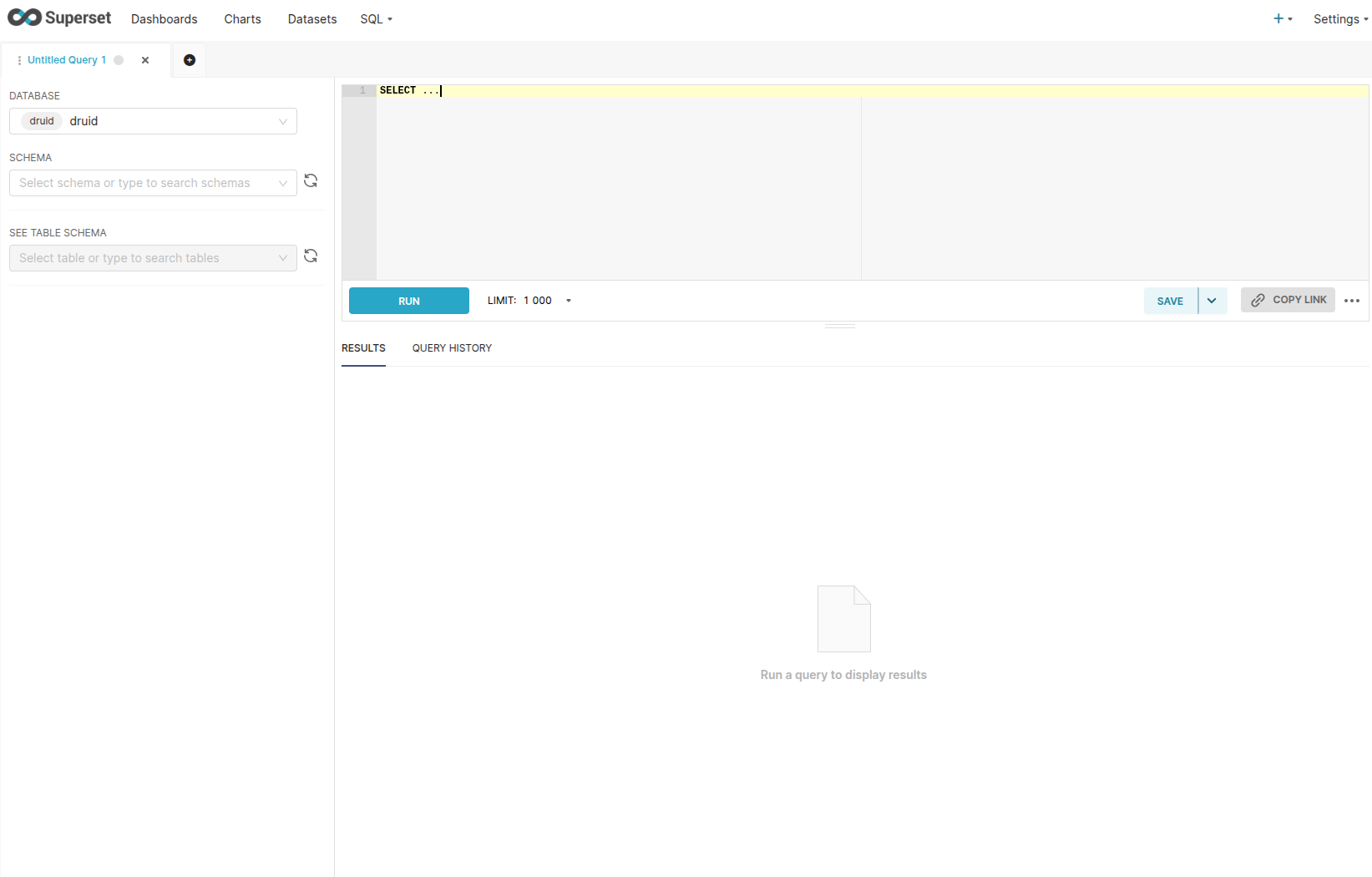Viewport: 1372px width, 877px height.
Task: Add a new query tab
Action: point(190,60)
